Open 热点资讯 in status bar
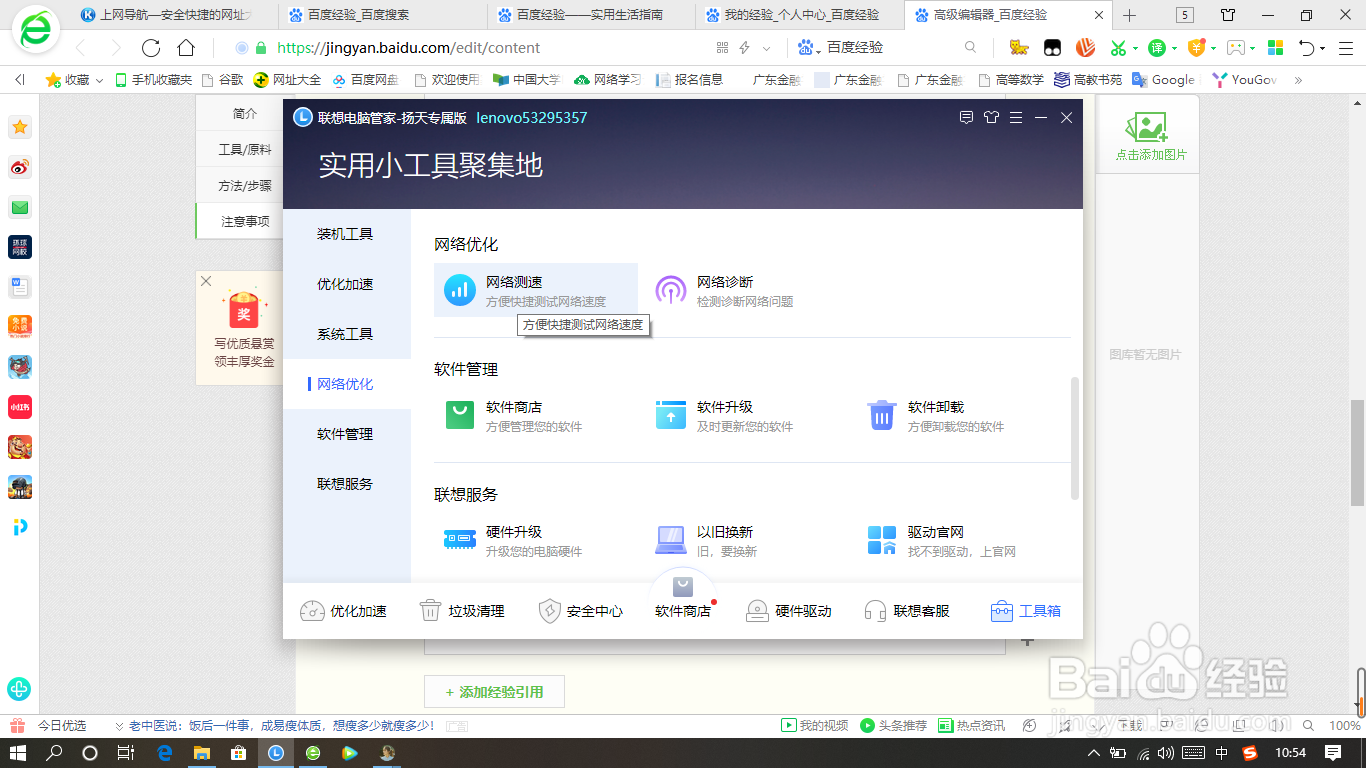Viewport: 1366px width, 768px height. point(971,725)
